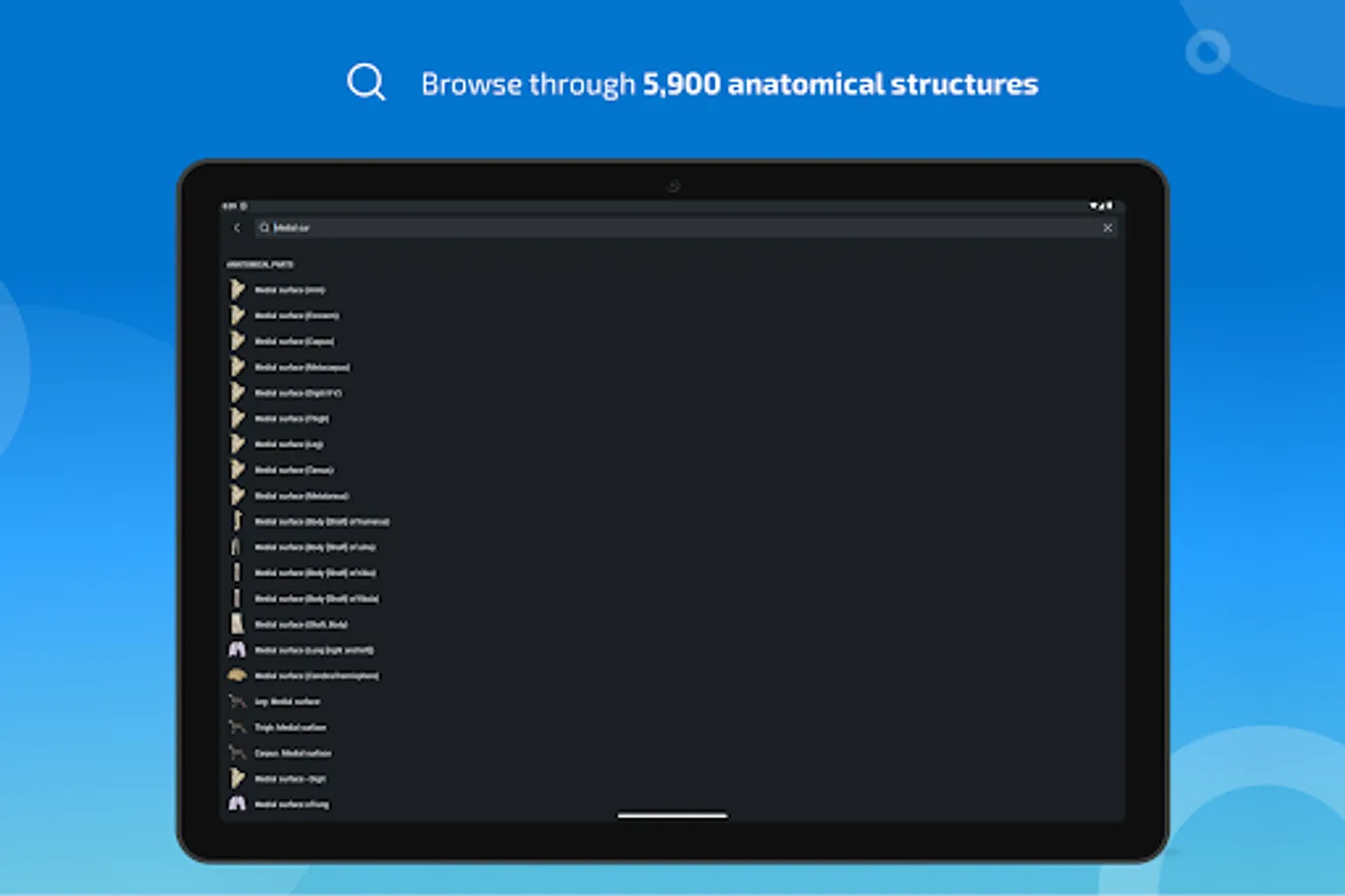Screen dimensions: 1345x896
Task: Select 'Medial surface (Tarsus)' from the list
Action: (294, 470)
